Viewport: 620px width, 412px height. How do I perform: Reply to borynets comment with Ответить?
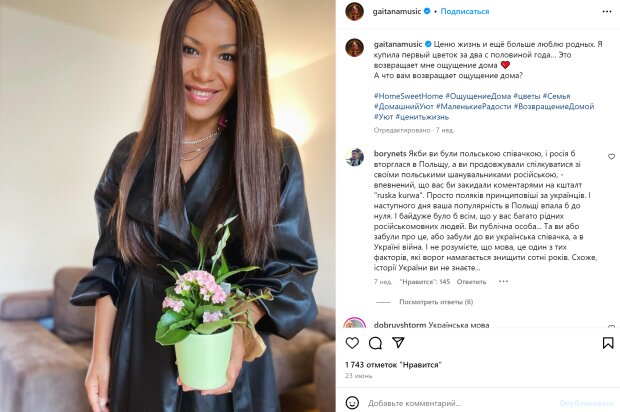(x=471, y=282)
